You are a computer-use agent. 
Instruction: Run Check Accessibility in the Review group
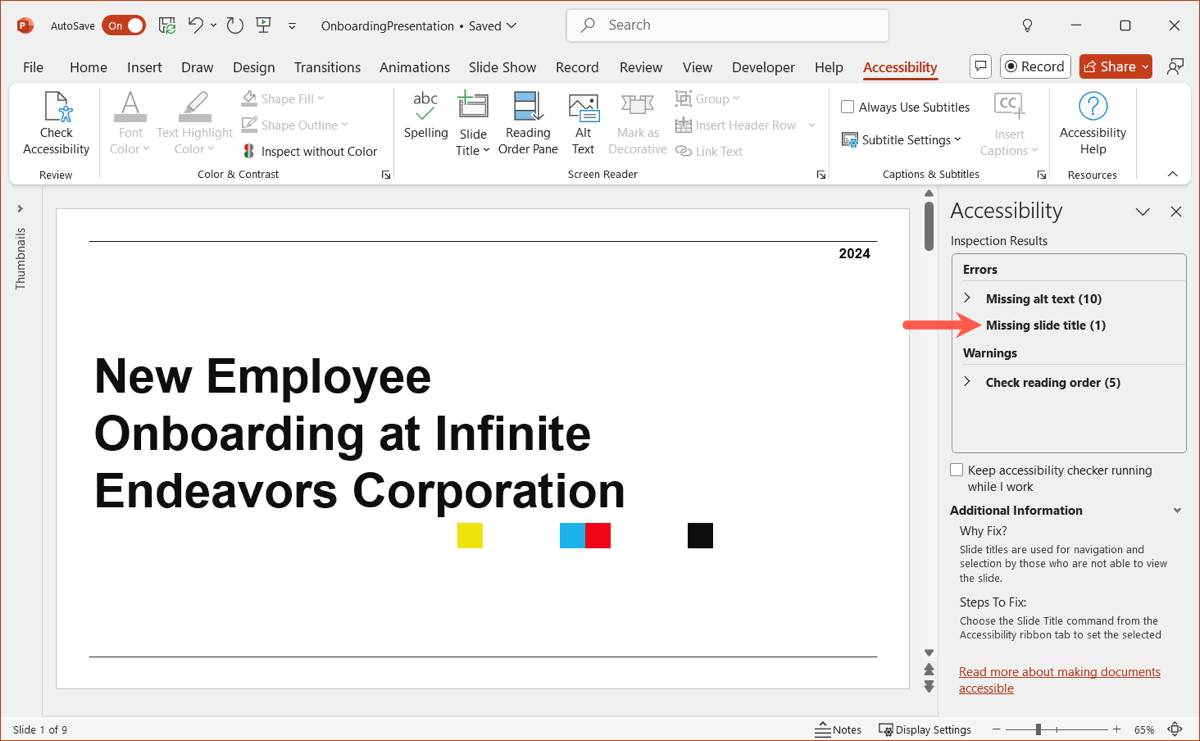56,124
